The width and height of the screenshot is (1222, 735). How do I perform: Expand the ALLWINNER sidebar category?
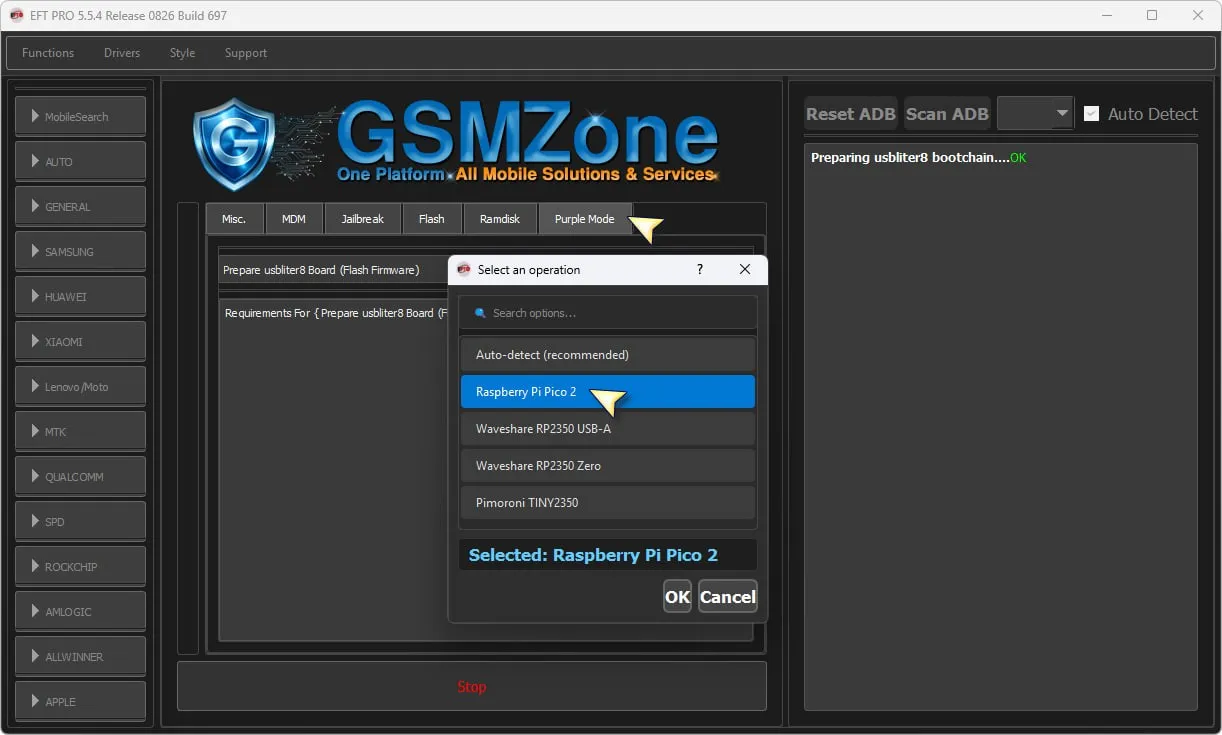pyautogui.click(x=80, y=656)
